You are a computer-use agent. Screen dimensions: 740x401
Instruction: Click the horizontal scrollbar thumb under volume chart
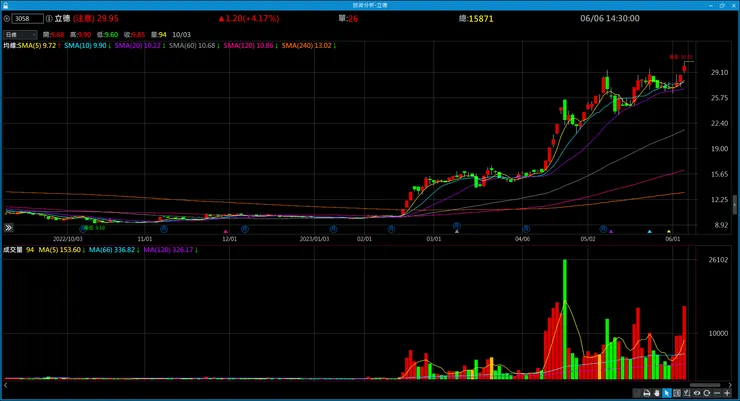(705, 385)
